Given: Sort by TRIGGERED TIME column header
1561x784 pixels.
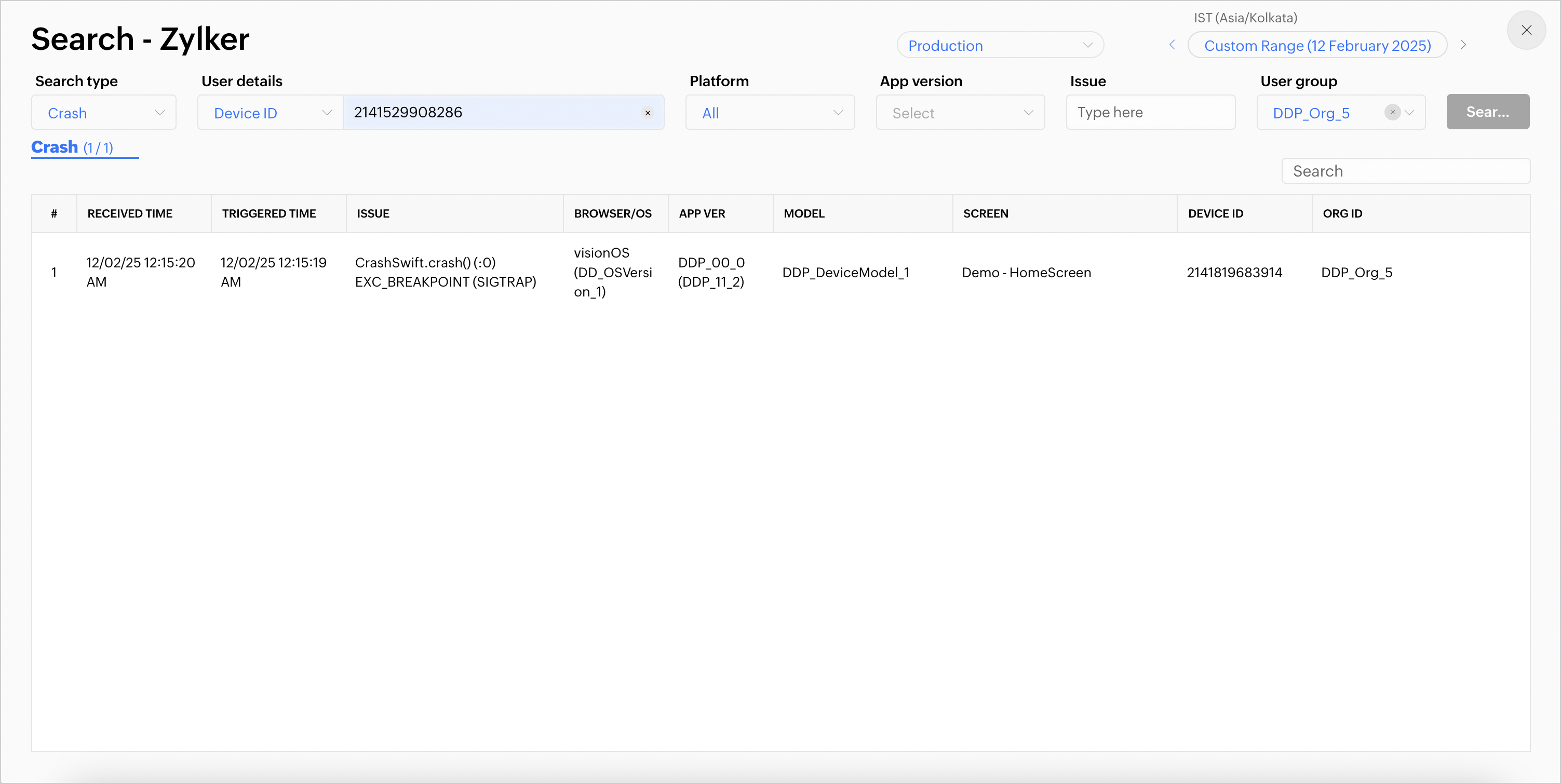Looking at the screenshot, I should 268,214.
